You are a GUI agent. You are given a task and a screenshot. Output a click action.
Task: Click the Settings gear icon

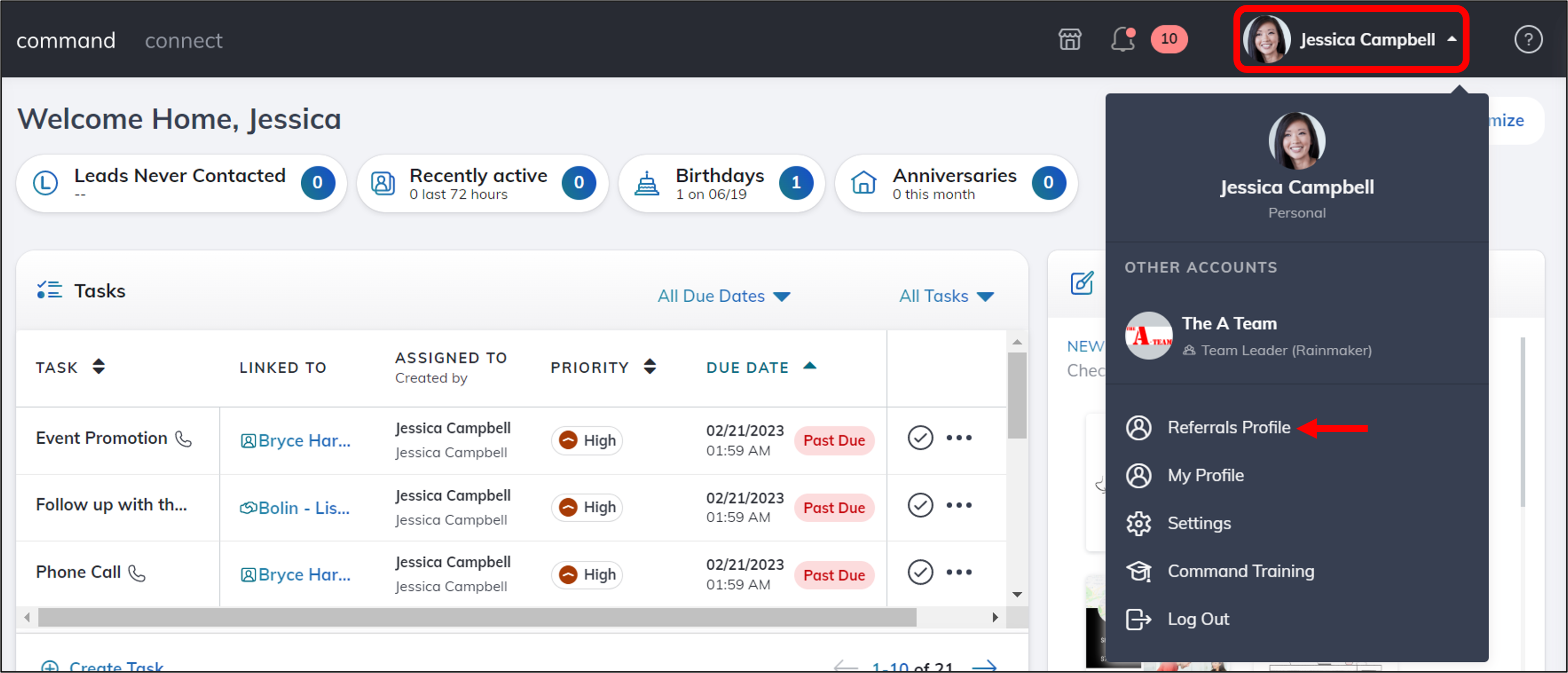[1138, 524]
